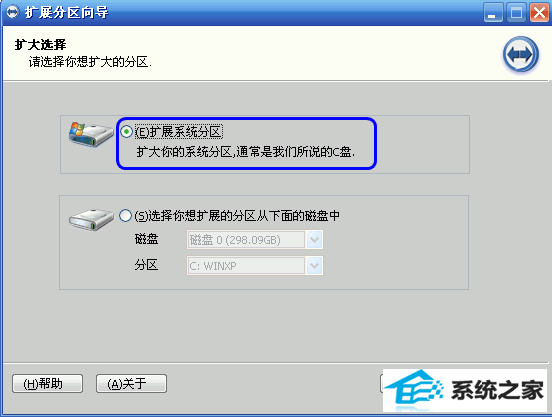Viewport: 552px width, 417px height.
Task: Expand the 磁盘 dropdown arrow
Action: [x=314, y=240]
